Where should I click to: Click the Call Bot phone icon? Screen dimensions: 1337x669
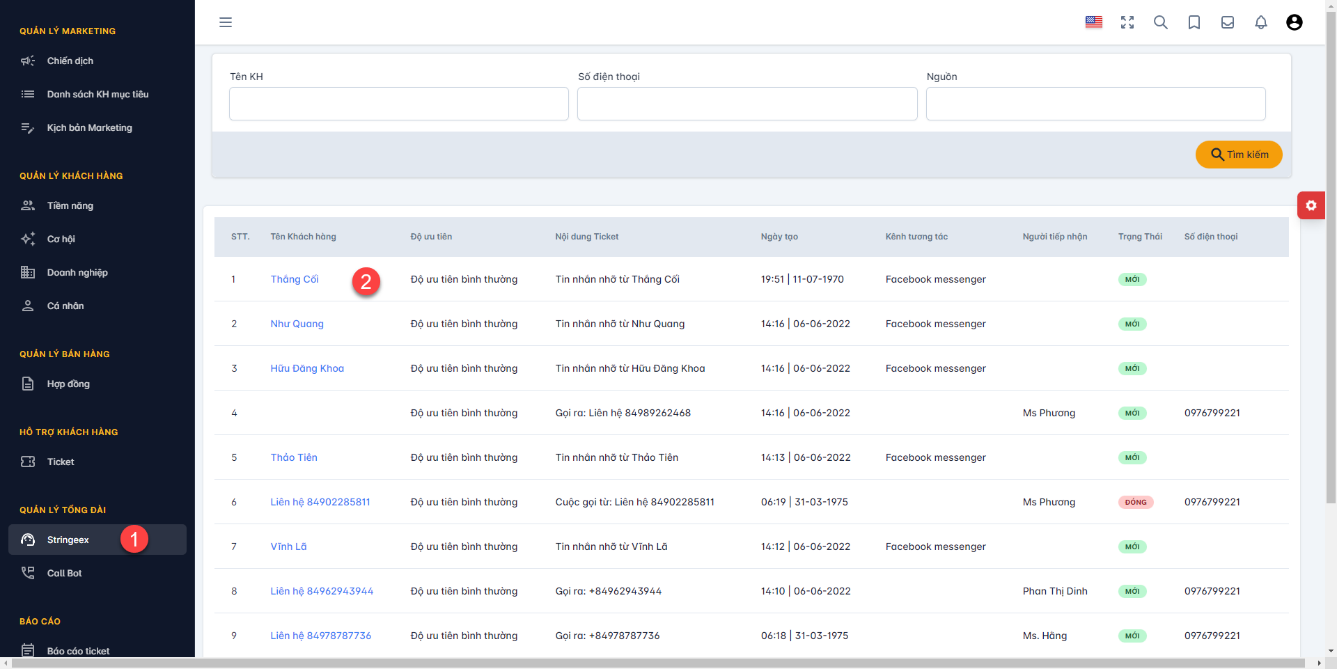[x=28, y=573]
